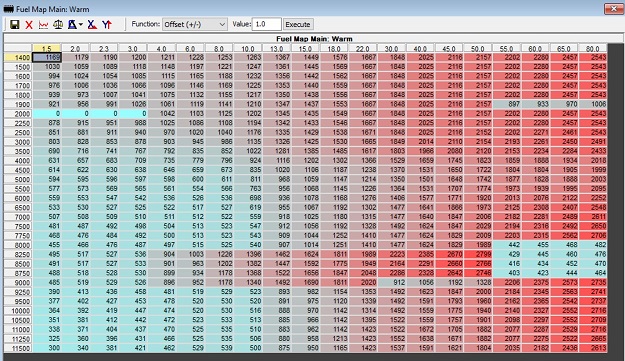
Task: Select the 11500 RPM row header
Action: (x=18, y=348)
